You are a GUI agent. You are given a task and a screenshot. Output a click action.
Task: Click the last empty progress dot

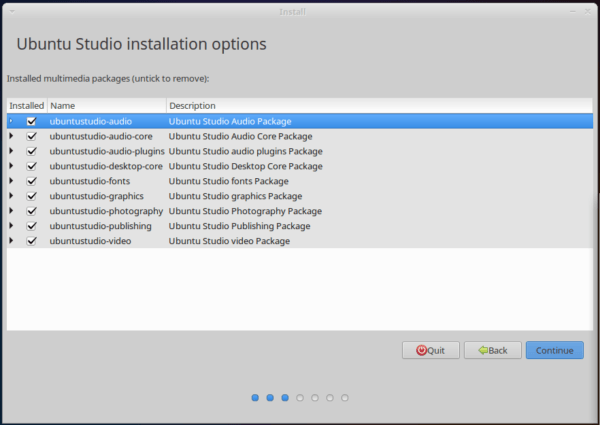pyautogui.click(x=345, y=398)
